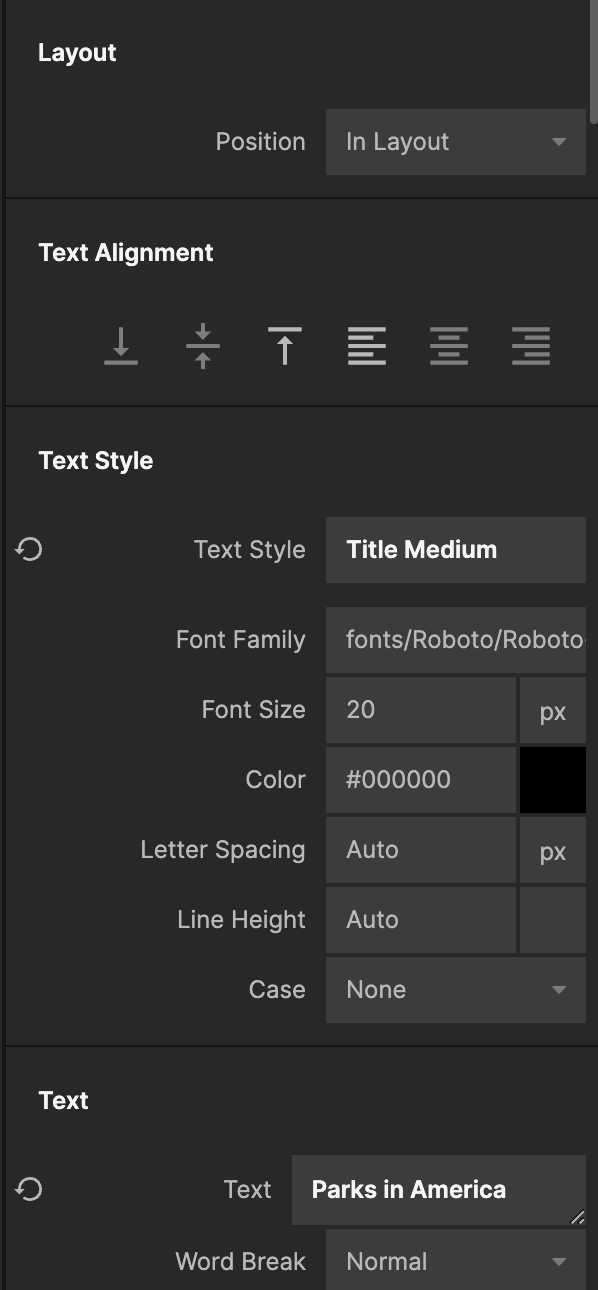Screen dimensions: 598x1290
Task: Set horizontal text alignment to left
Action: [x=367, y=346]
